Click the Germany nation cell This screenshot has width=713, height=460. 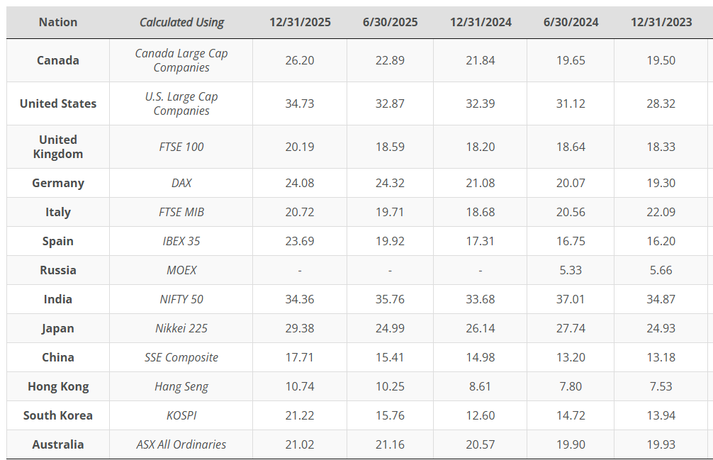click(x=58, y=183)
